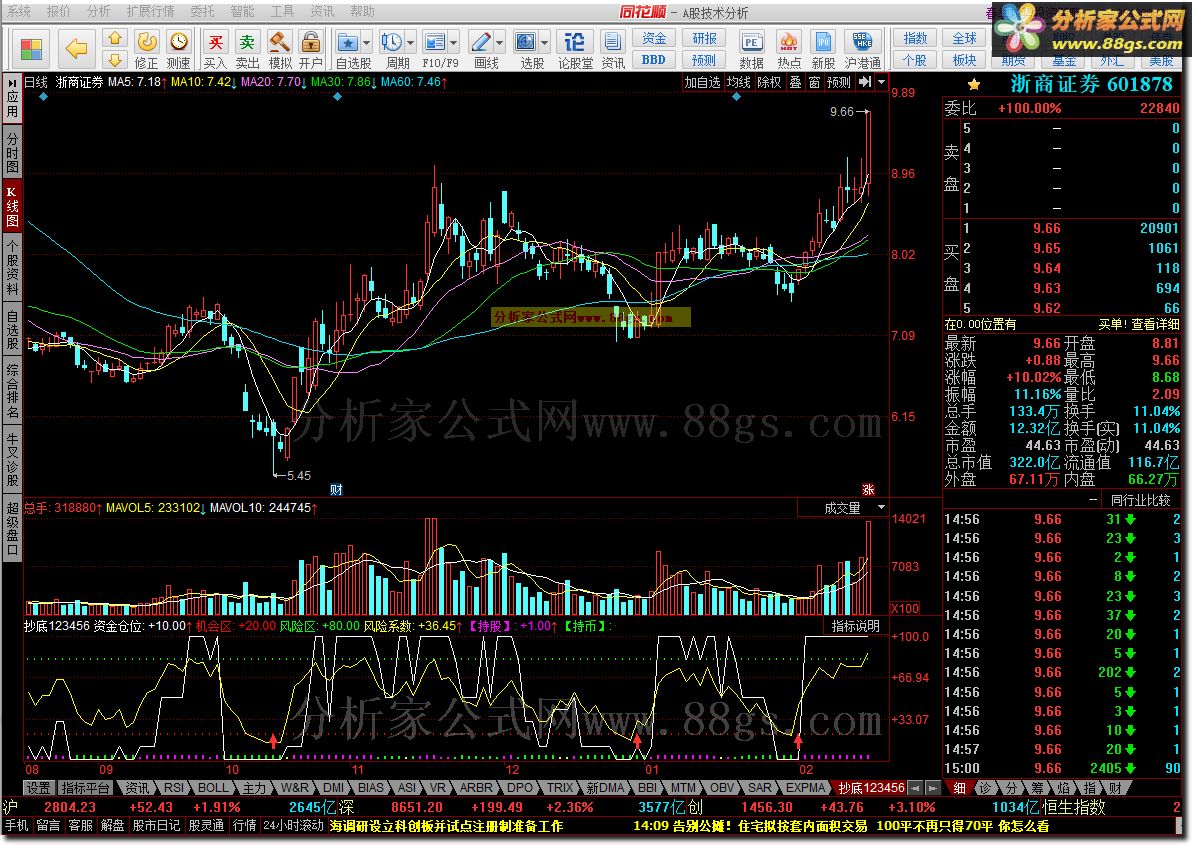Image resolution: width=1194 pixels, height=846 pixels.
Task: Go back with the yellow left arrow
Action: pyautogui.click(x=76, y=49)
